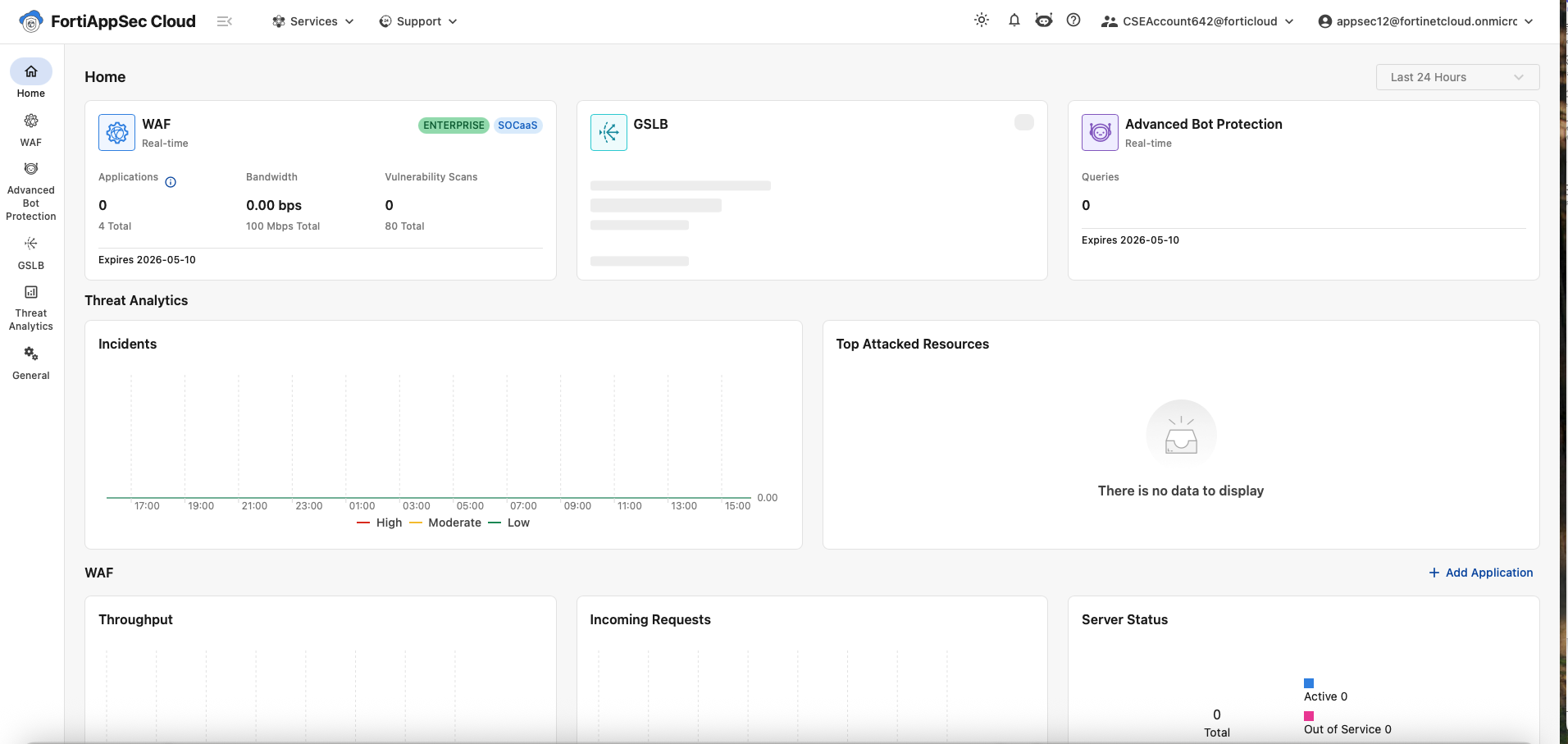This screenshot has height=744, width=1568.
Task: Open the Services dropdown menu
Action: click(312, 21)
